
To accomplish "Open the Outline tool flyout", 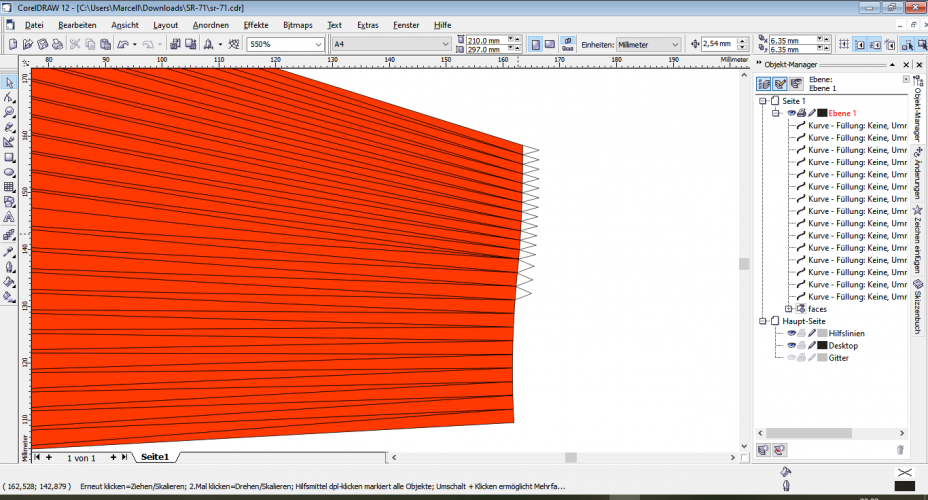I will (x=9, y=267).
